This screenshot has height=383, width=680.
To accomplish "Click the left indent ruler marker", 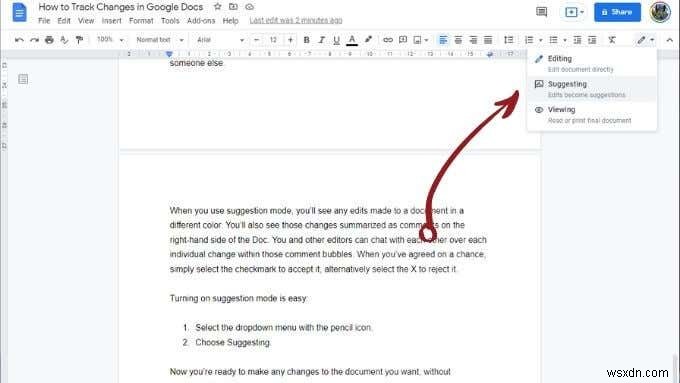I will (169, 54).
